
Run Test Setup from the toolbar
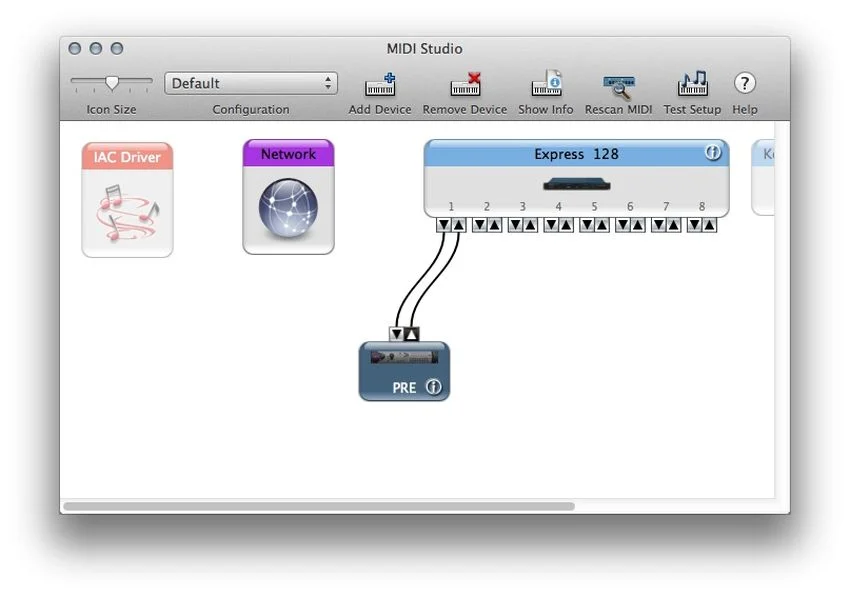(x=692, y=84)
